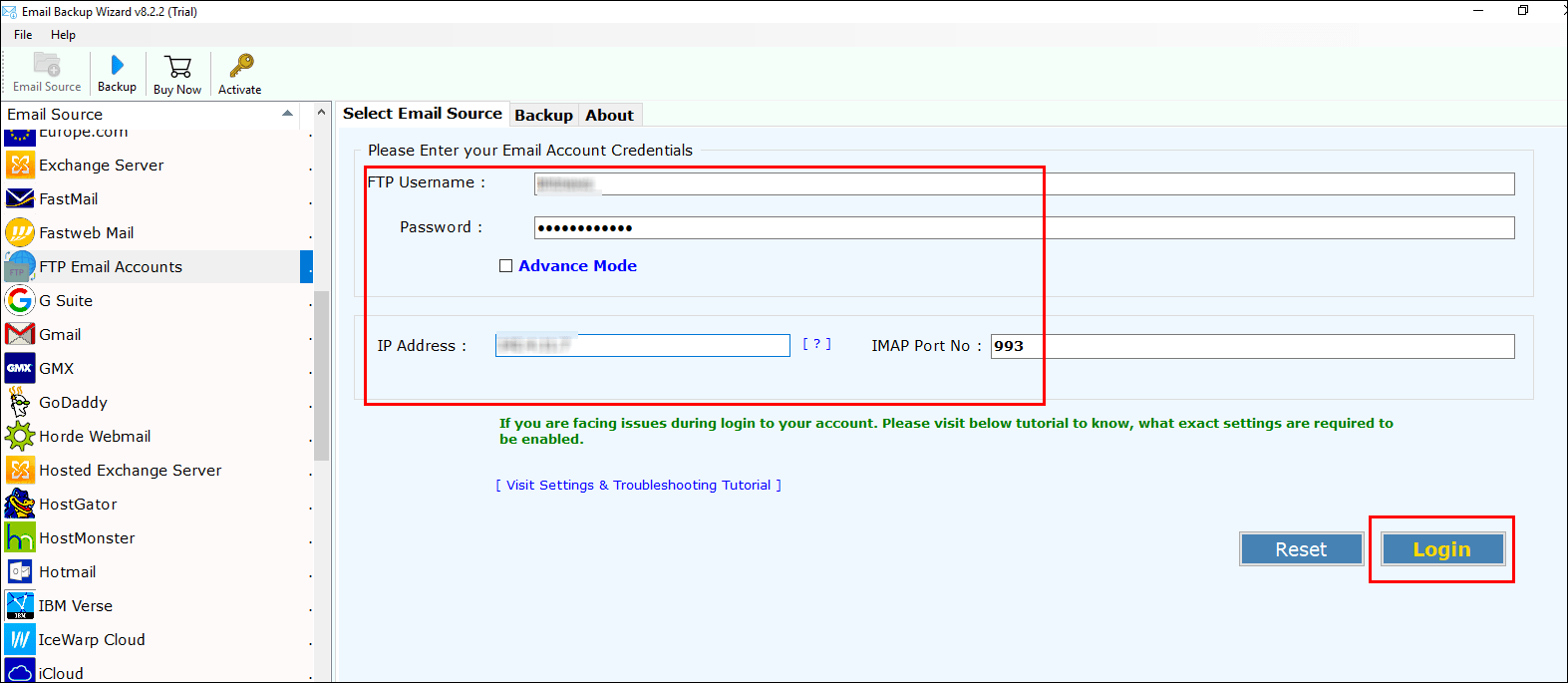Select the HostMonster icon
Viewport: 1568px width, 683px height.
[x=20, y=537]
